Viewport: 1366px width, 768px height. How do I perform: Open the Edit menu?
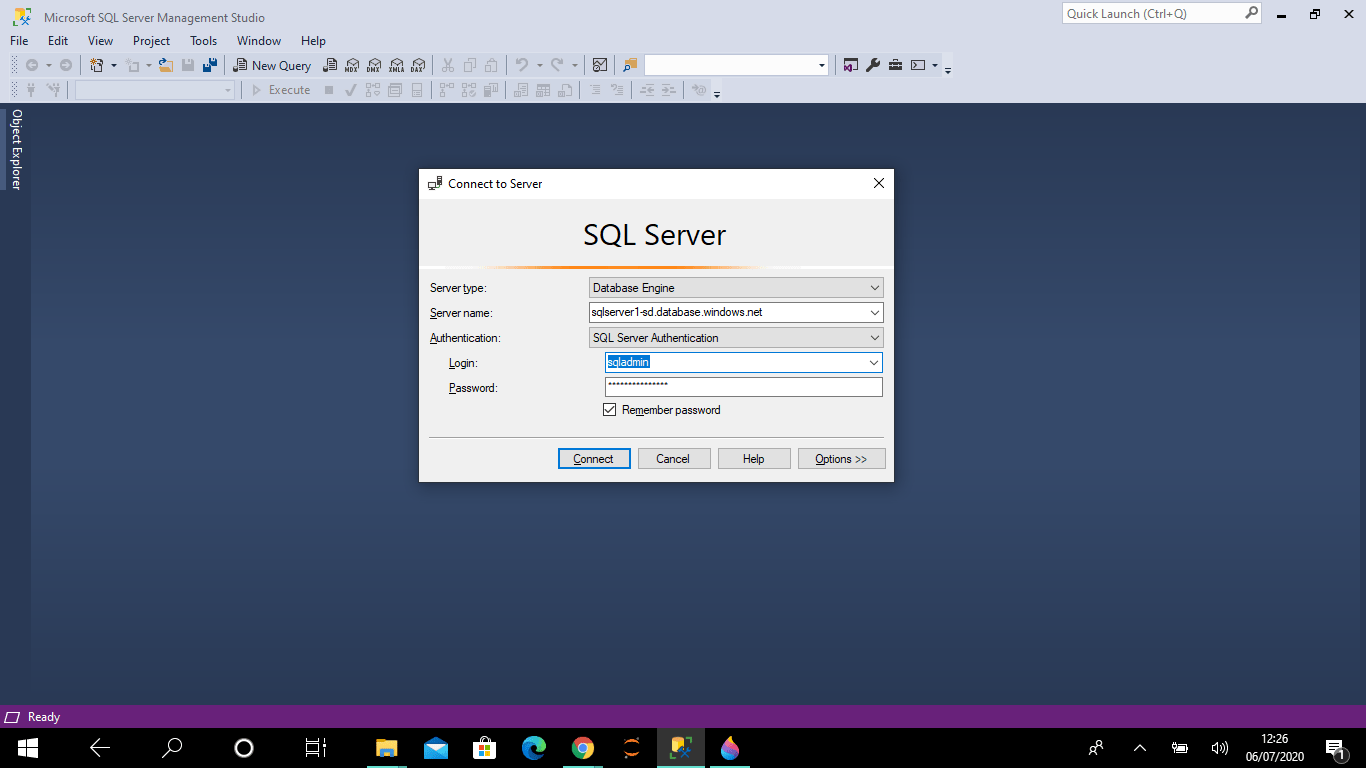[x=58, y=41]
